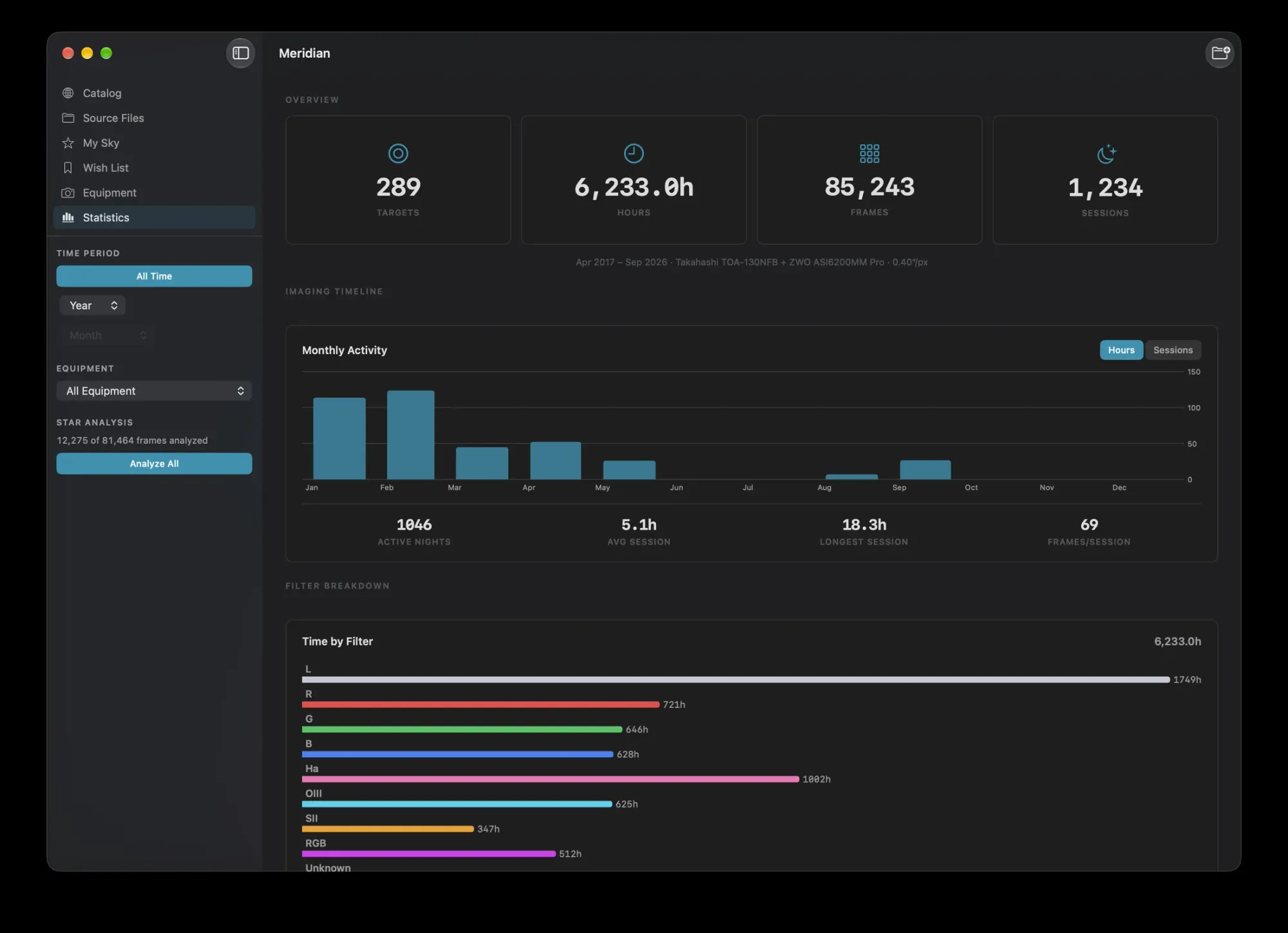Click the March bar in the chart

point(482,463)
